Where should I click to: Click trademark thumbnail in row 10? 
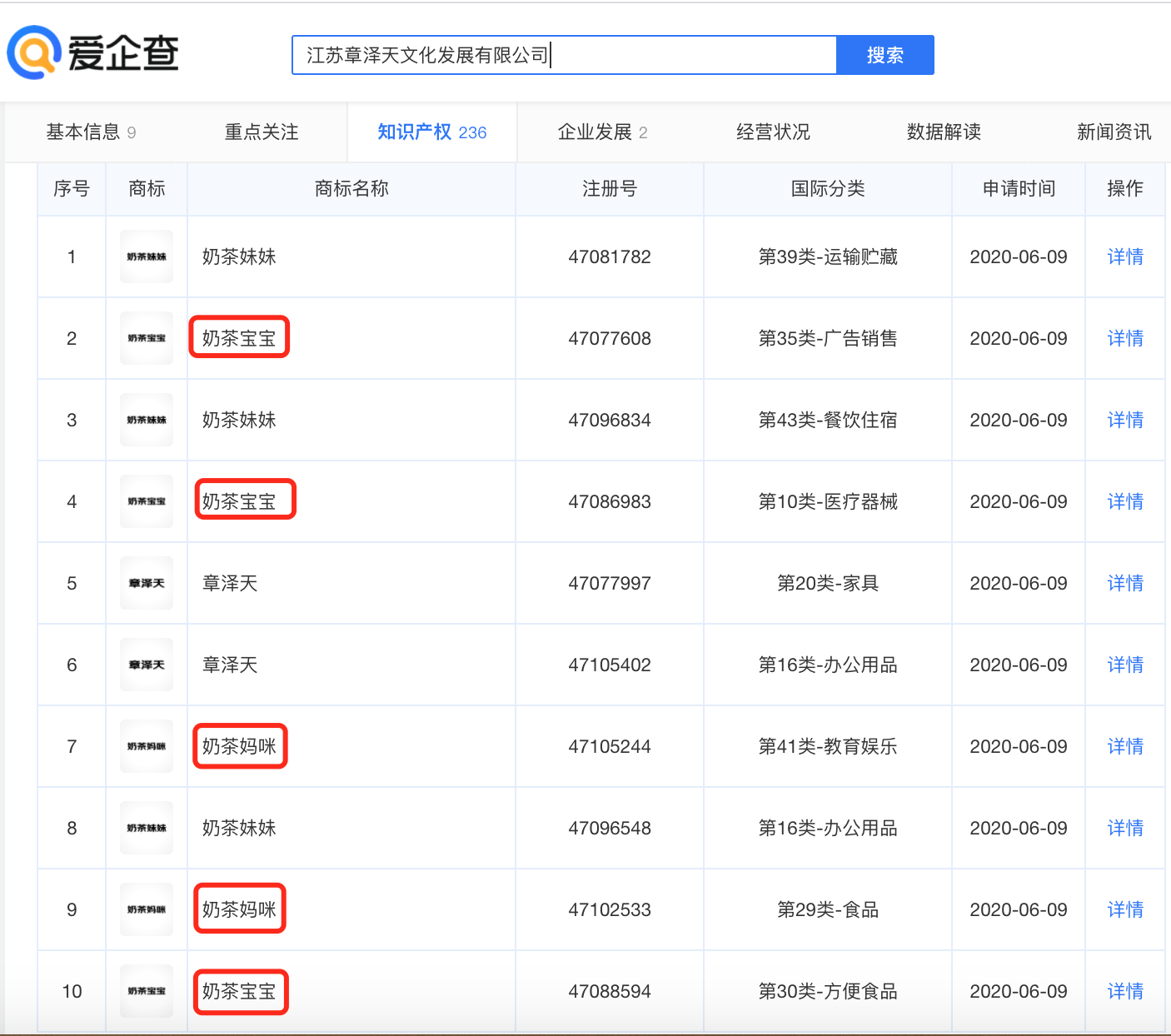click(147, 991)
